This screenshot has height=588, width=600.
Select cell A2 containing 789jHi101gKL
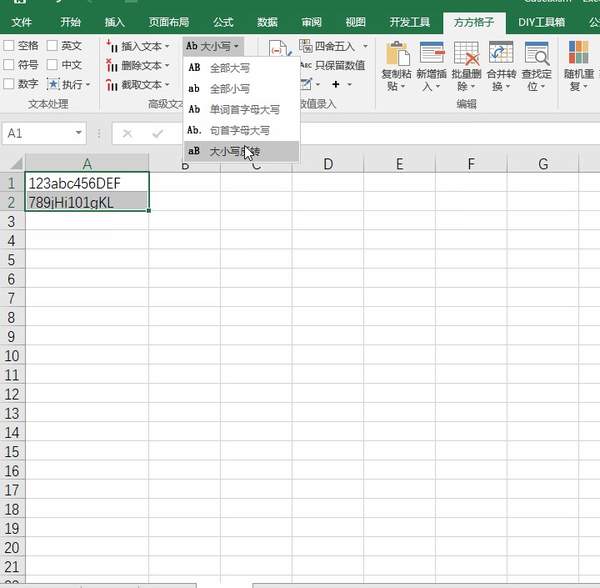[x=87, y=202]
